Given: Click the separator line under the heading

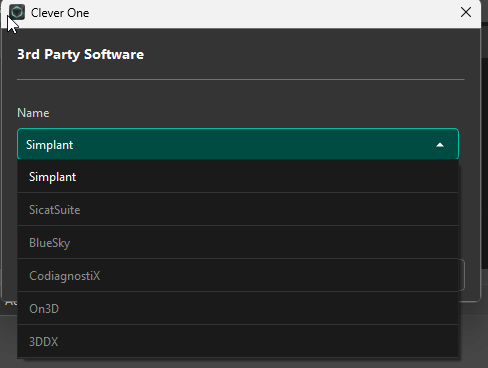Looking at the screenshot, I should 241,80.
